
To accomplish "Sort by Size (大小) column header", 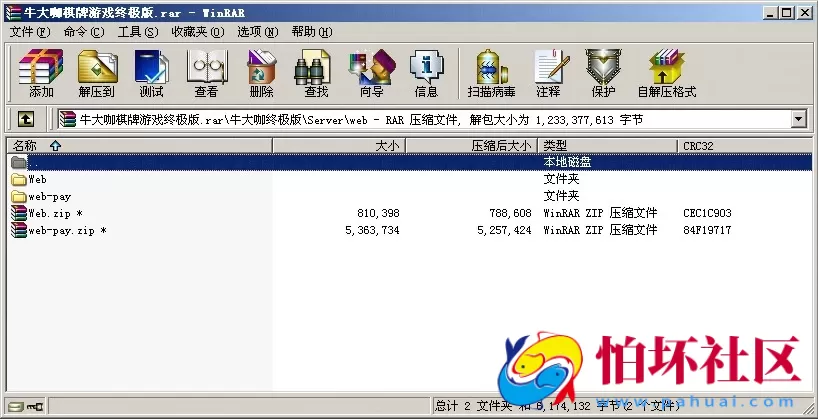I will point(339,146).
